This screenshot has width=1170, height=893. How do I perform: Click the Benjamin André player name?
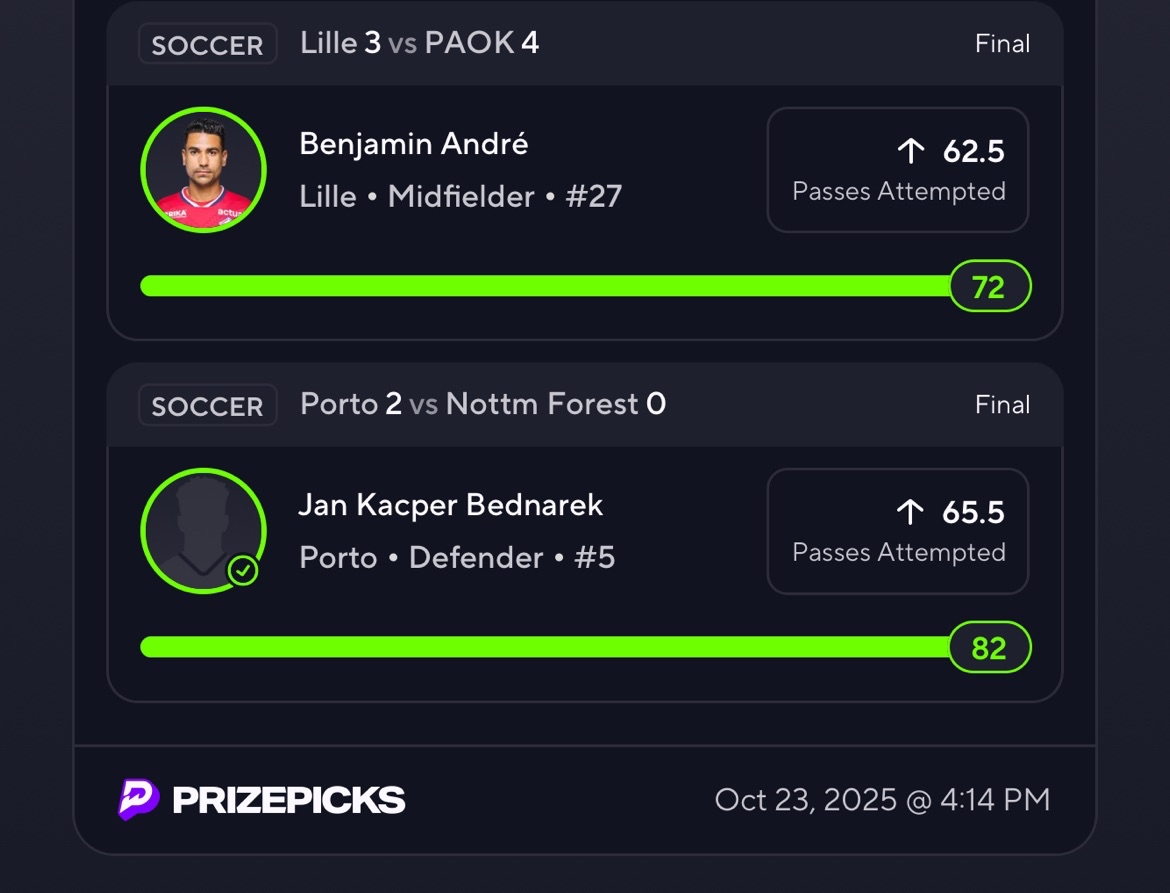pos(414,144)
